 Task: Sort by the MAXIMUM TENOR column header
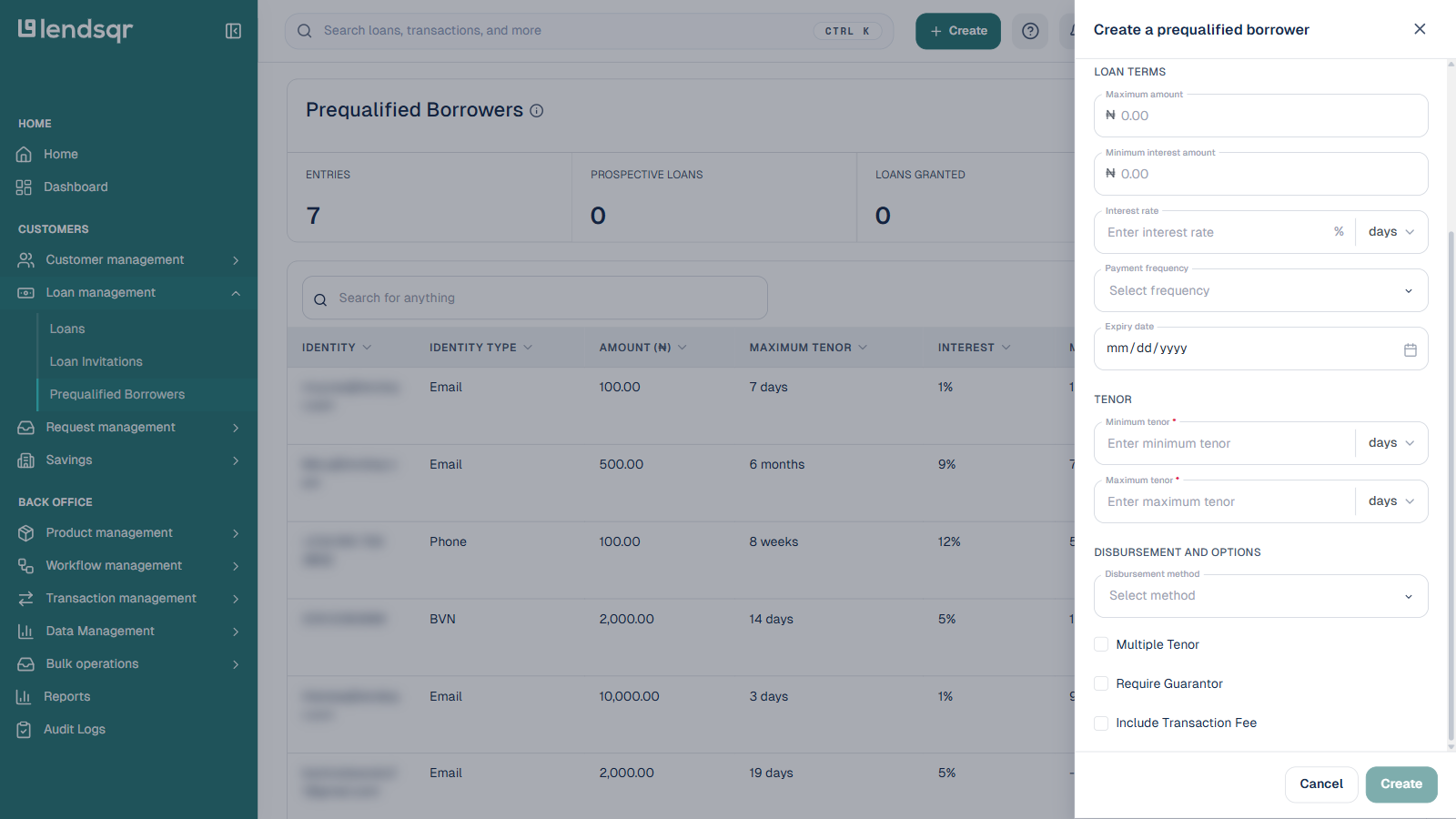(x=808, y=348)
